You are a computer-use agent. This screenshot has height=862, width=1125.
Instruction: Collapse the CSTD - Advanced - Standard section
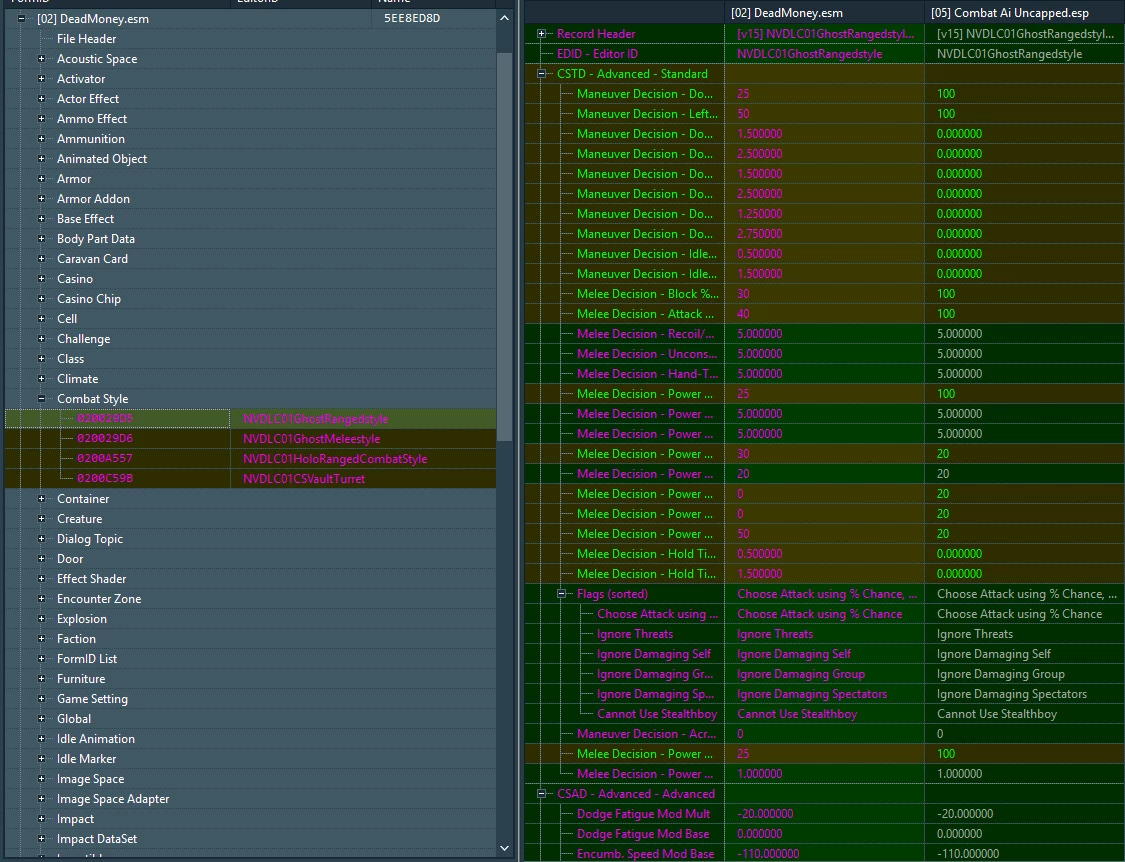coord(542,74)
